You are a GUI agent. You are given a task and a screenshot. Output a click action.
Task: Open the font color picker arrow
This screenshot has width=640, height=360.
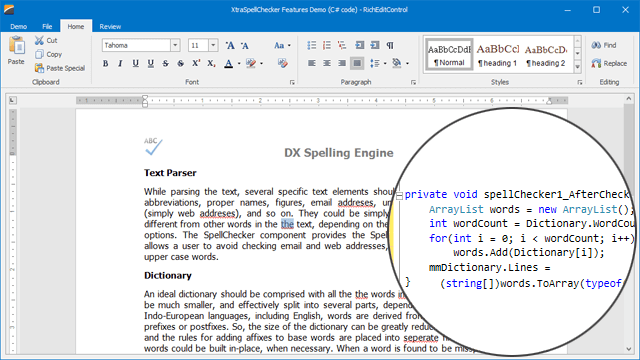click(x=239, y=64)
